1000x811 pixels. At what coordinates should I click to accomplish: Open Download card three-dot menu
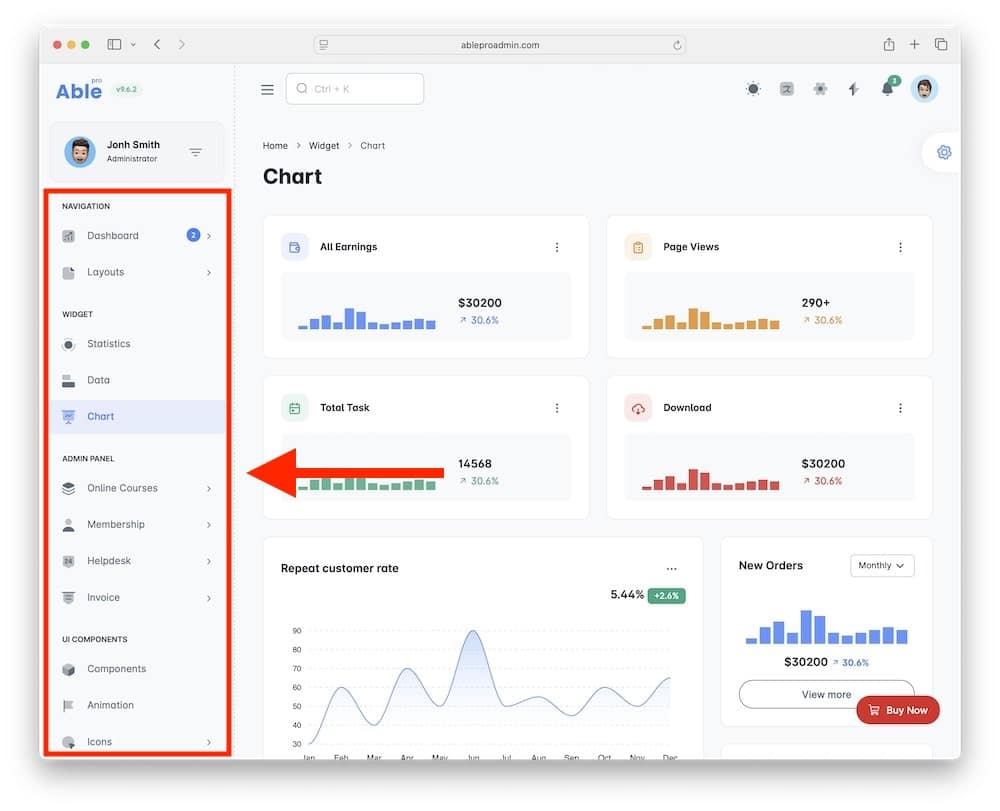[900, 408]
